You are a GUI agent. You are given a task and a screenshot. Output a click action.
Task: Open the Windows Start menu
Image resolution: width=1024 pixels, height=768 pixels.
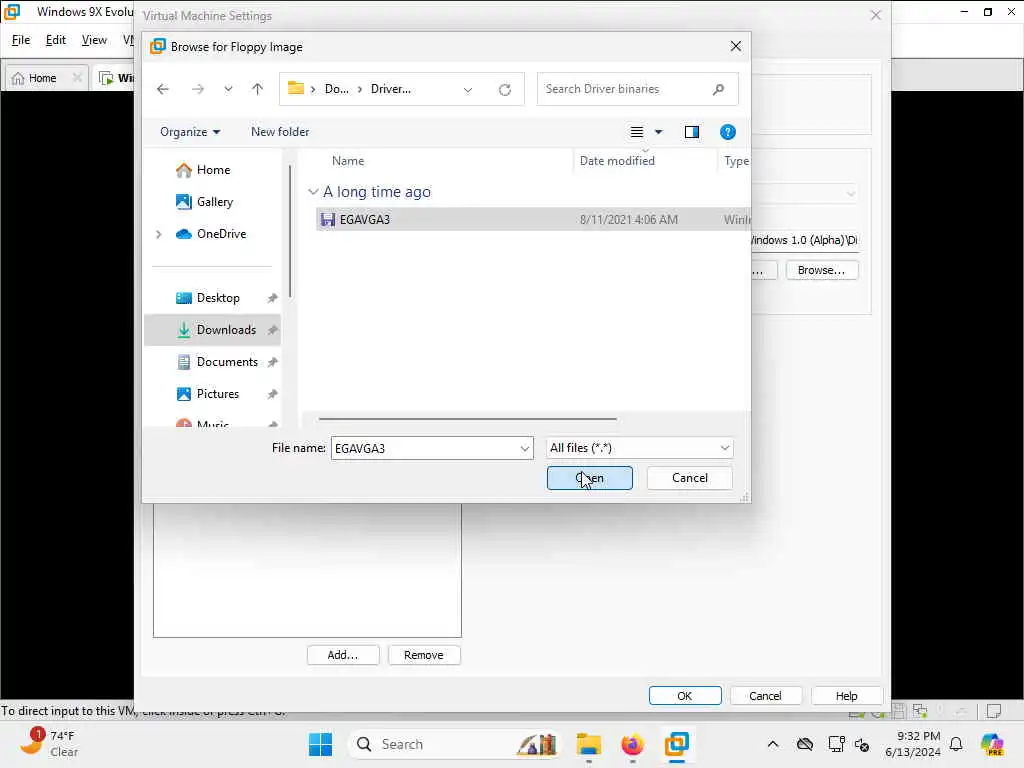tap(320, 744)
